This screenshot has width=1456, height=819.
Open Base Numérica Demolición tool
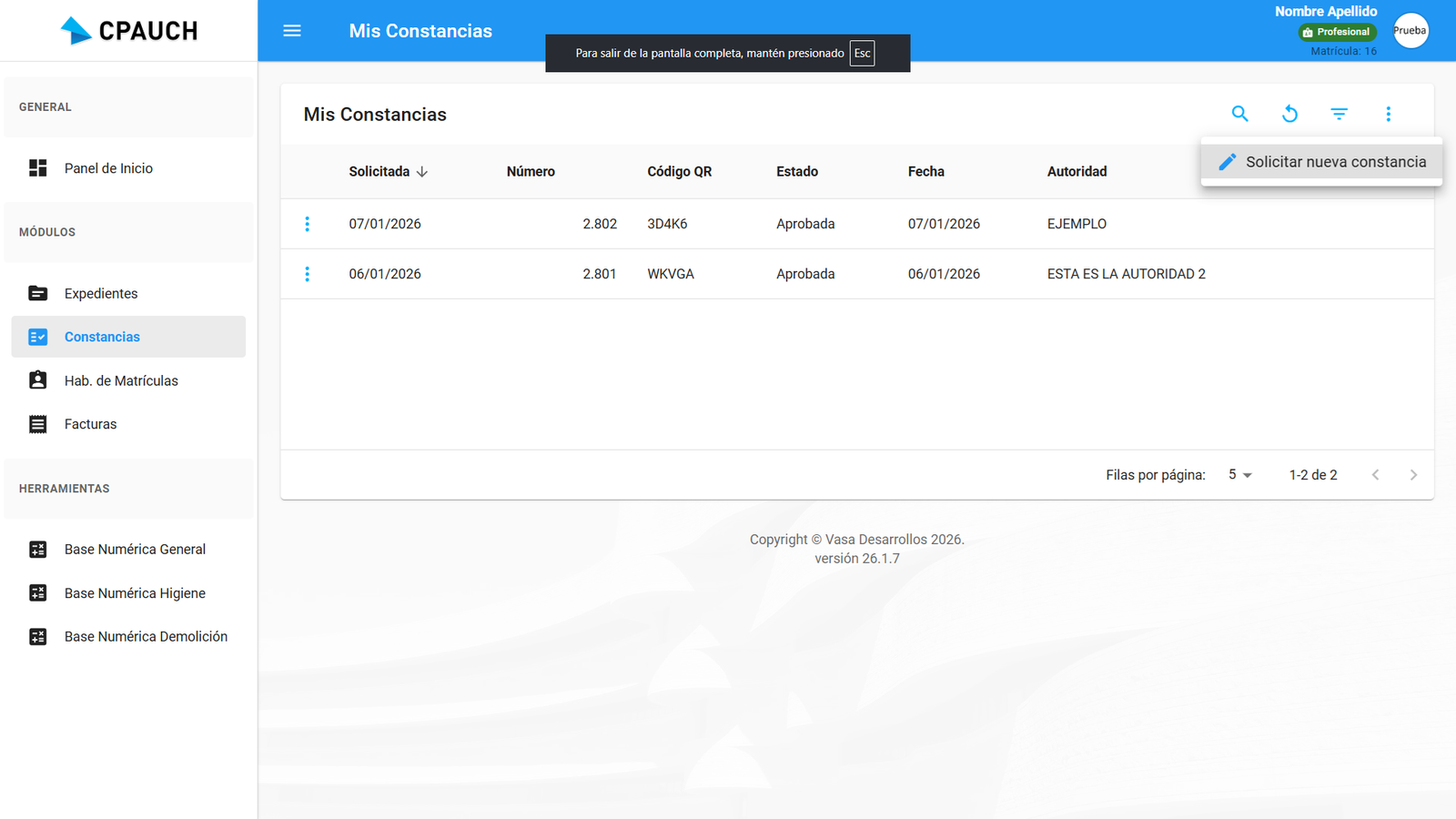click(146, 637)
